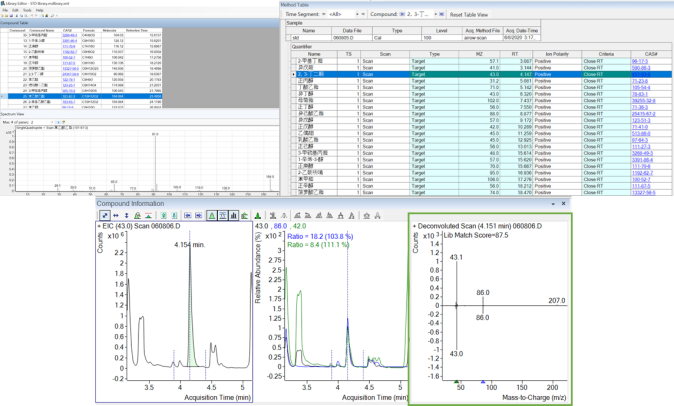674x406 pixels.
Task: Open CAS link 123-51-3 in Method Table
Action: point(641,120)
